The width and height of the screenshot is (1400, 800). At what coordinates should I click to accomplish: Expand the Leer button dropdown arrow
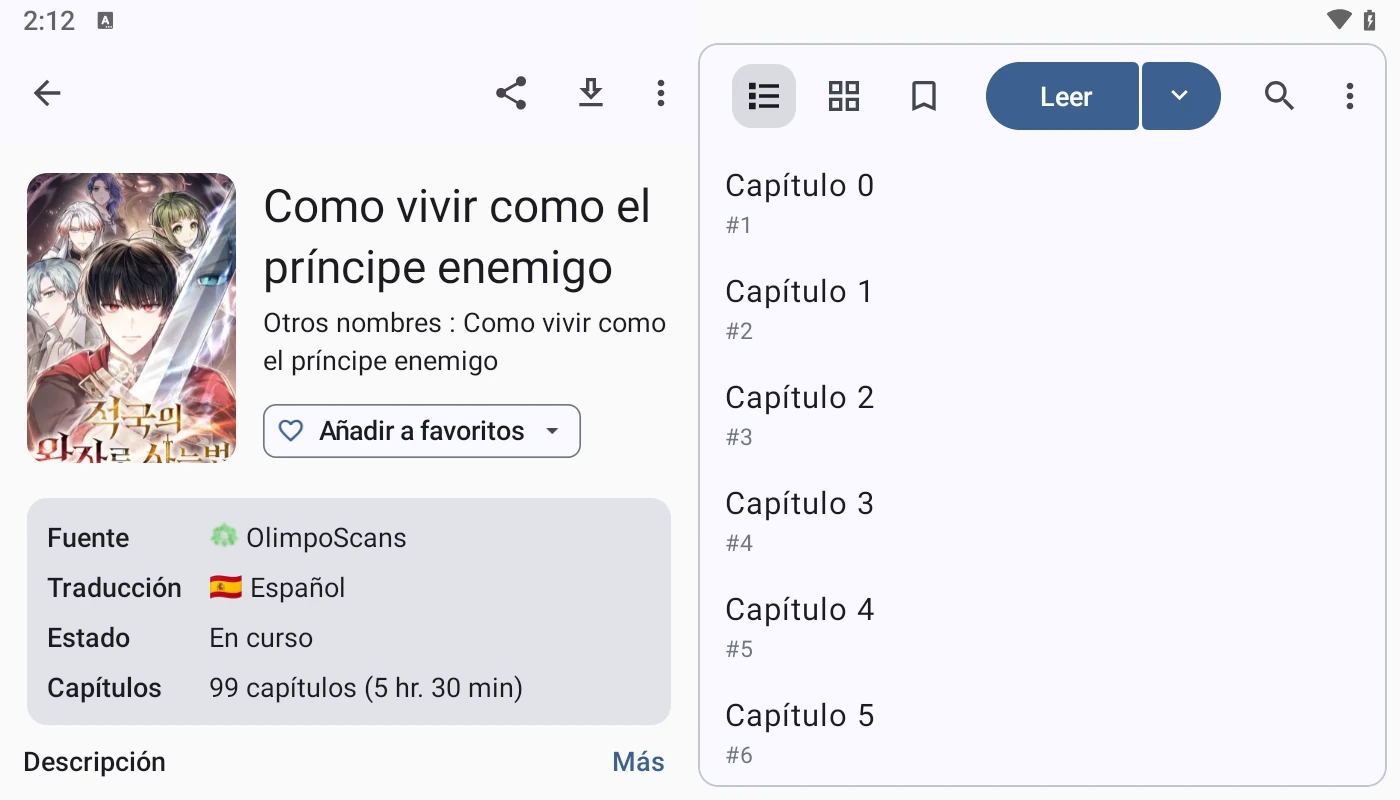coord(1180,96)
